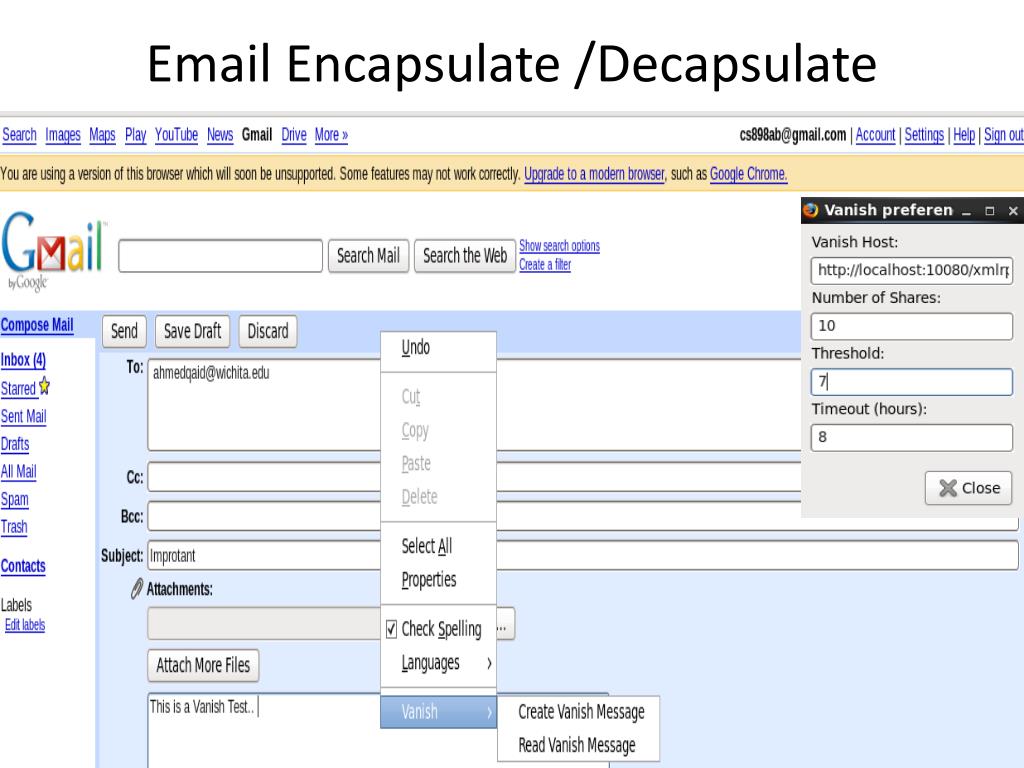
Task: Click Edit labels link
Action: pos(25,625)
